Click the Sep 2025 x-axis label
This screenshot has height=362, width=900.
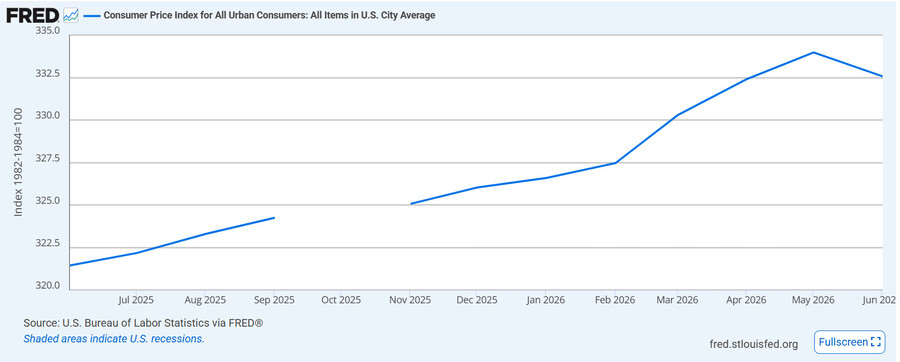pos(274,300)
